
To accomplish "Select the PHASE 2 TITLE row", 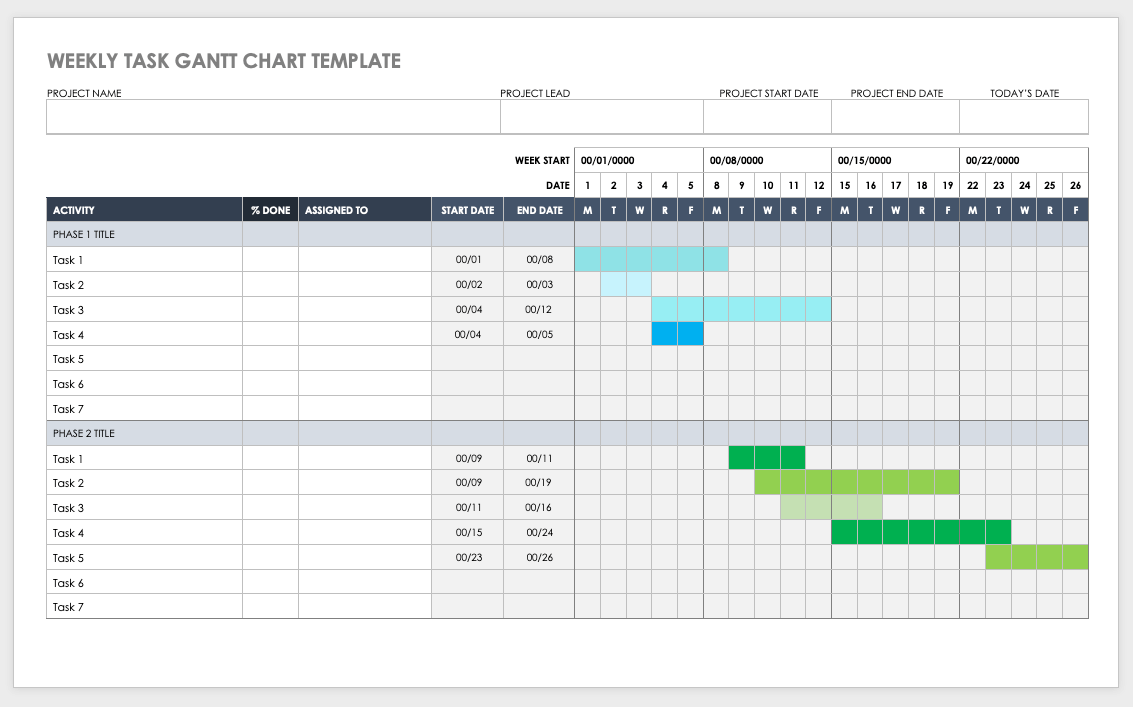I will click(x=143, y=433).
